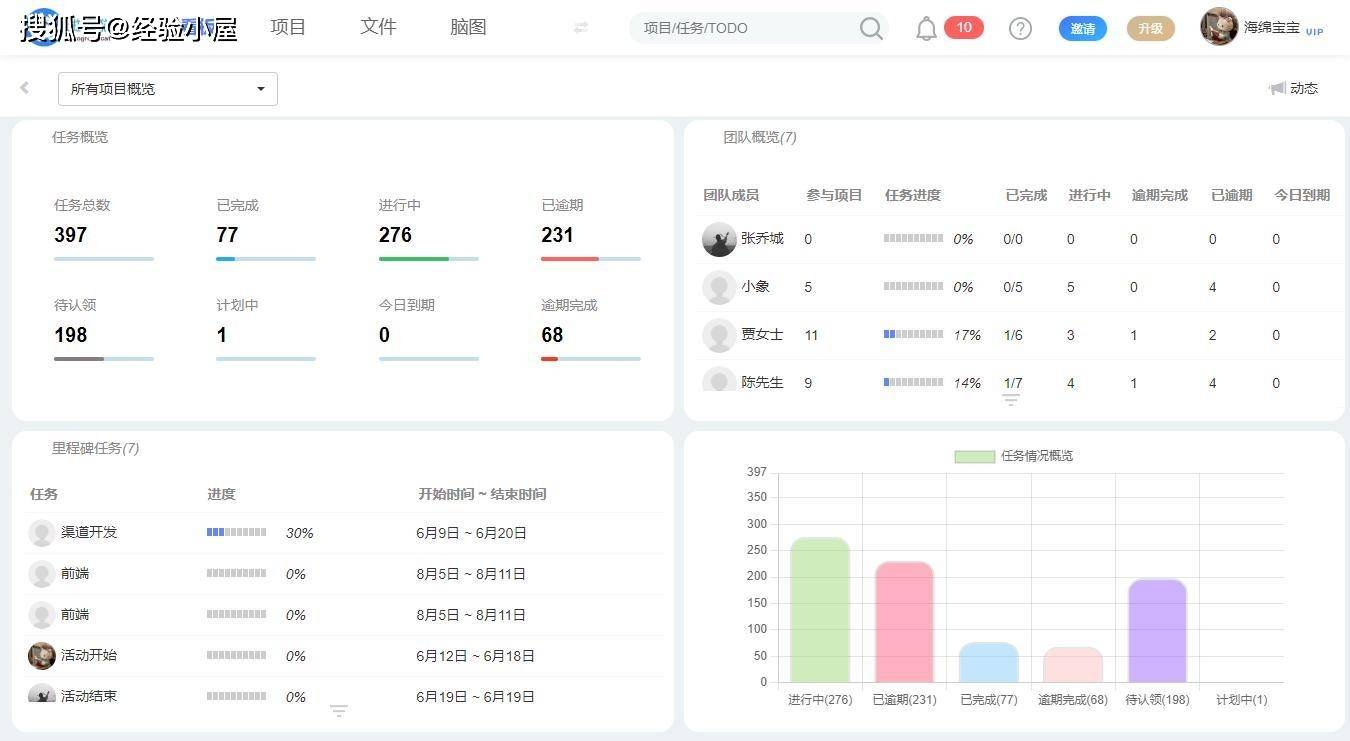Click 活动开始 task avatar
The image size is (1350, 741).
42,656
